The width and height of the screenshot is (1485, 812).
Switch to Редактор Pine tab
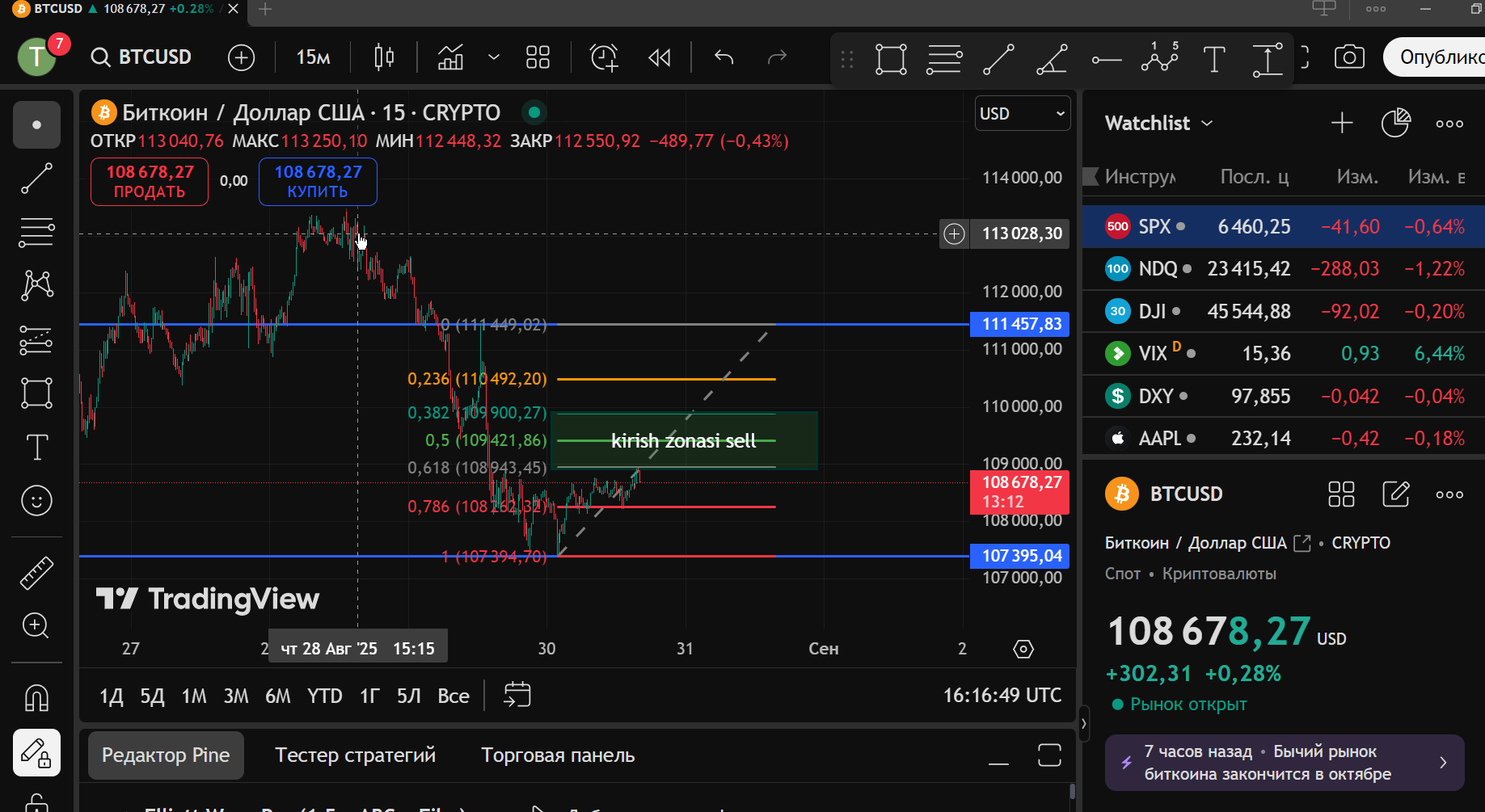pyautogui.click(x=166, y=755)
